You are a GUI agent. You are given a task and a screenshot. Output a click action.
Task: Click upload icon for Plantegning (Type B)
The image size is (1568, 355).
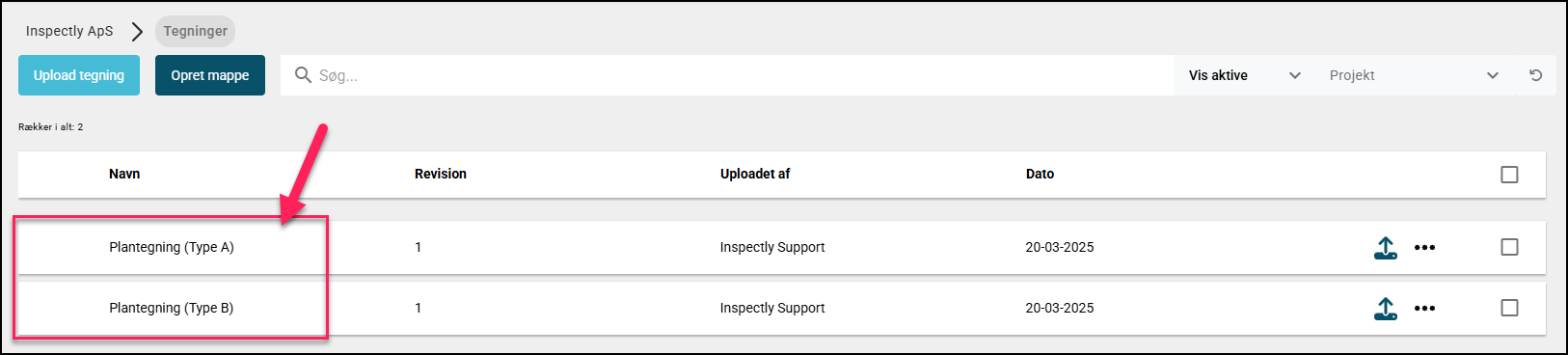[1386, 309]
